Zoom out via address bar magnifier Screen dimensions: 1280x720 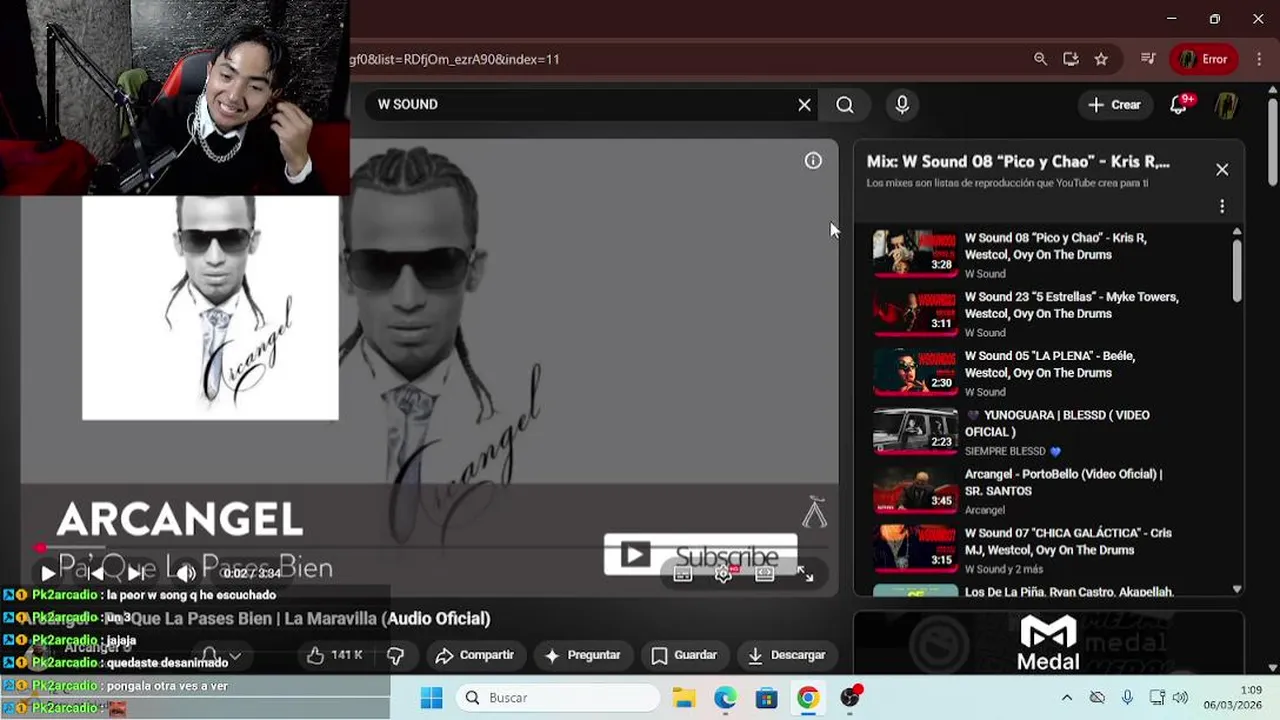coord(1041,59)
